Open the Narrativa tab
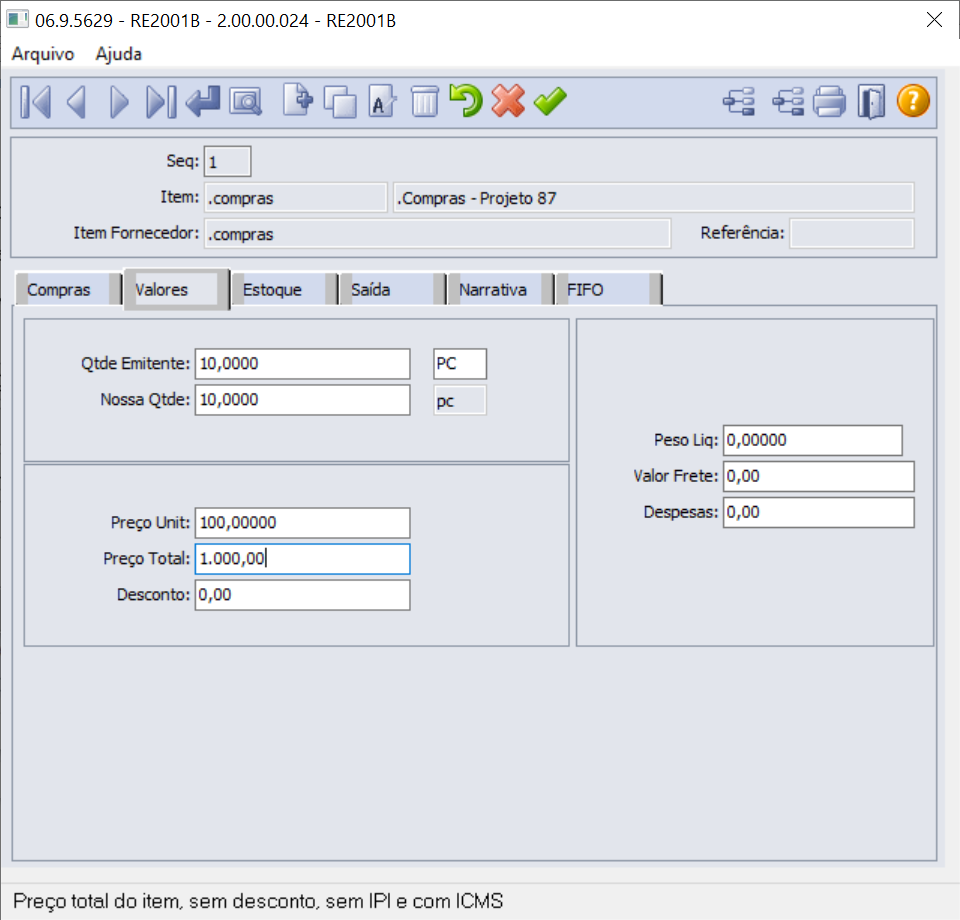The height and width of the screenshot is (920, 960). click(501, 290)
